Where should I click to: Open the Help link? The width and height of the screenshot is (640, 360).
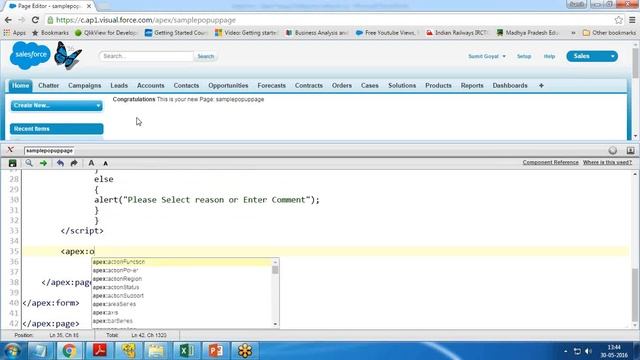(x=549, y=56)
